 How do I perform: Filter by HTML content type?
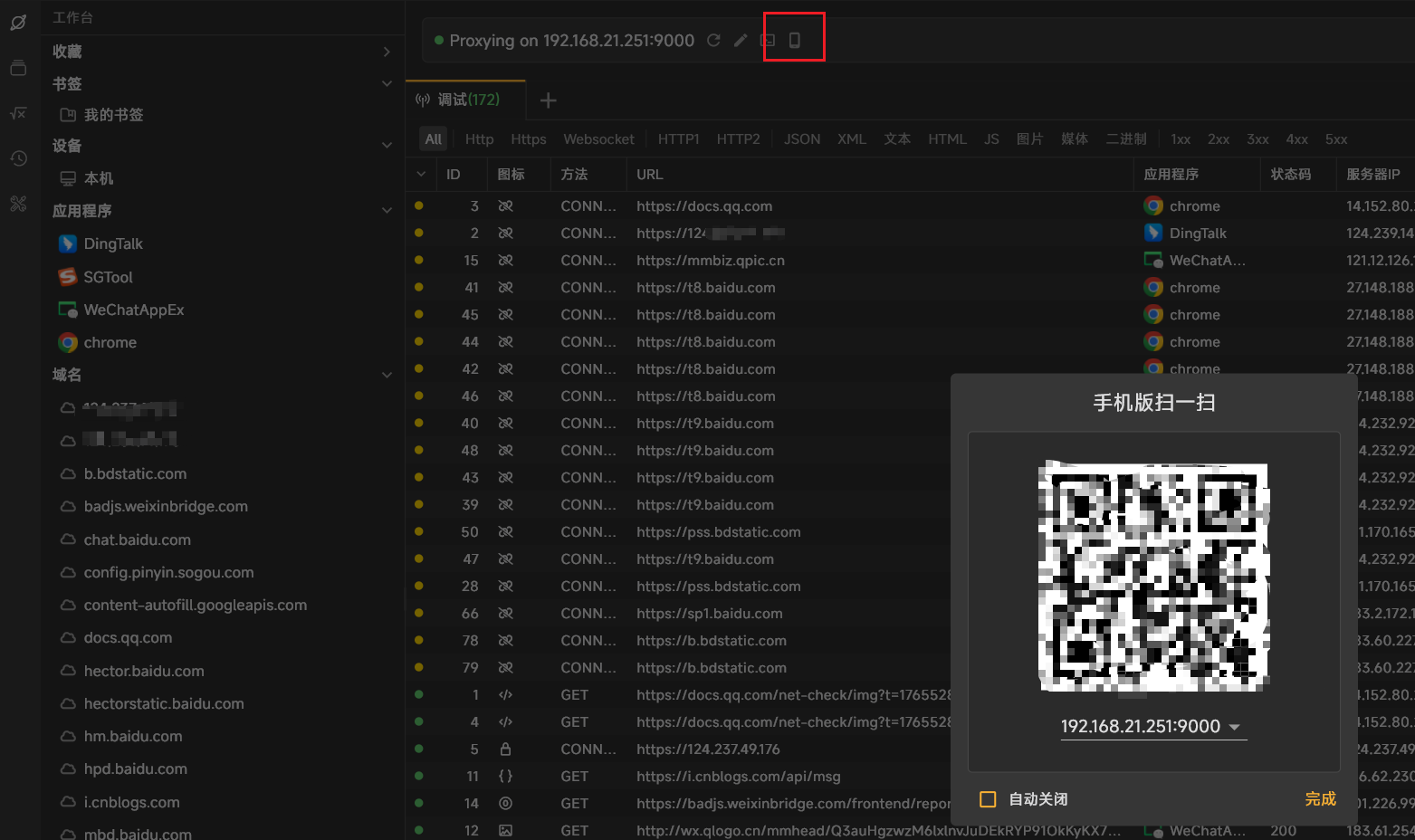(947, 138)
